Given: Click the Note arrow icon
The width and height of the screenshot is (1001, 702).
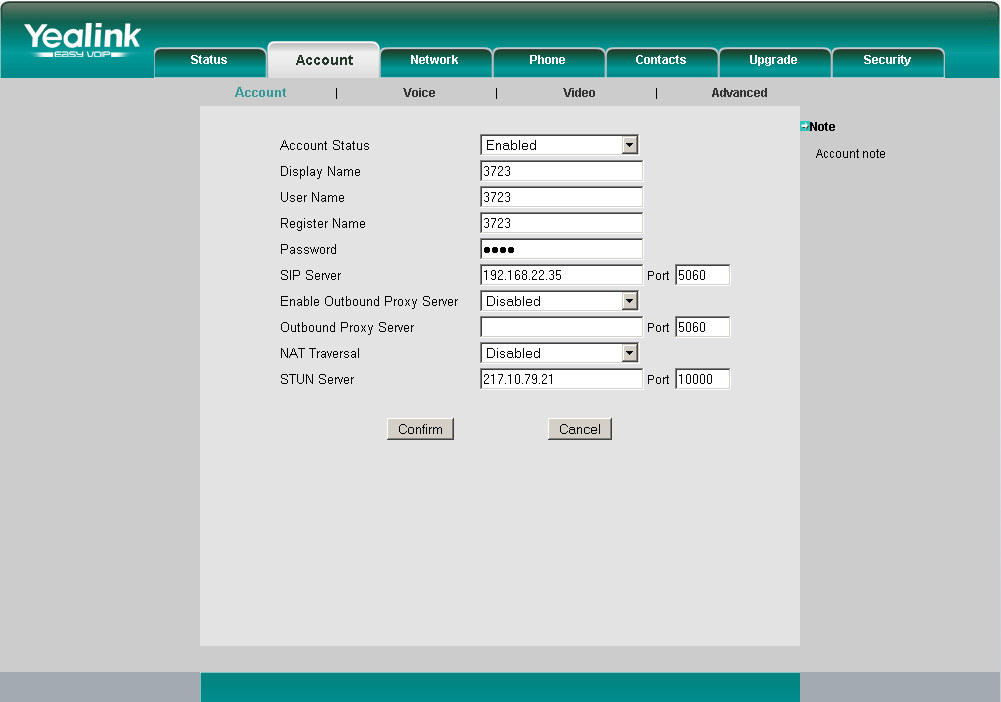Looking at the screenshot, I should pos(804,126).
